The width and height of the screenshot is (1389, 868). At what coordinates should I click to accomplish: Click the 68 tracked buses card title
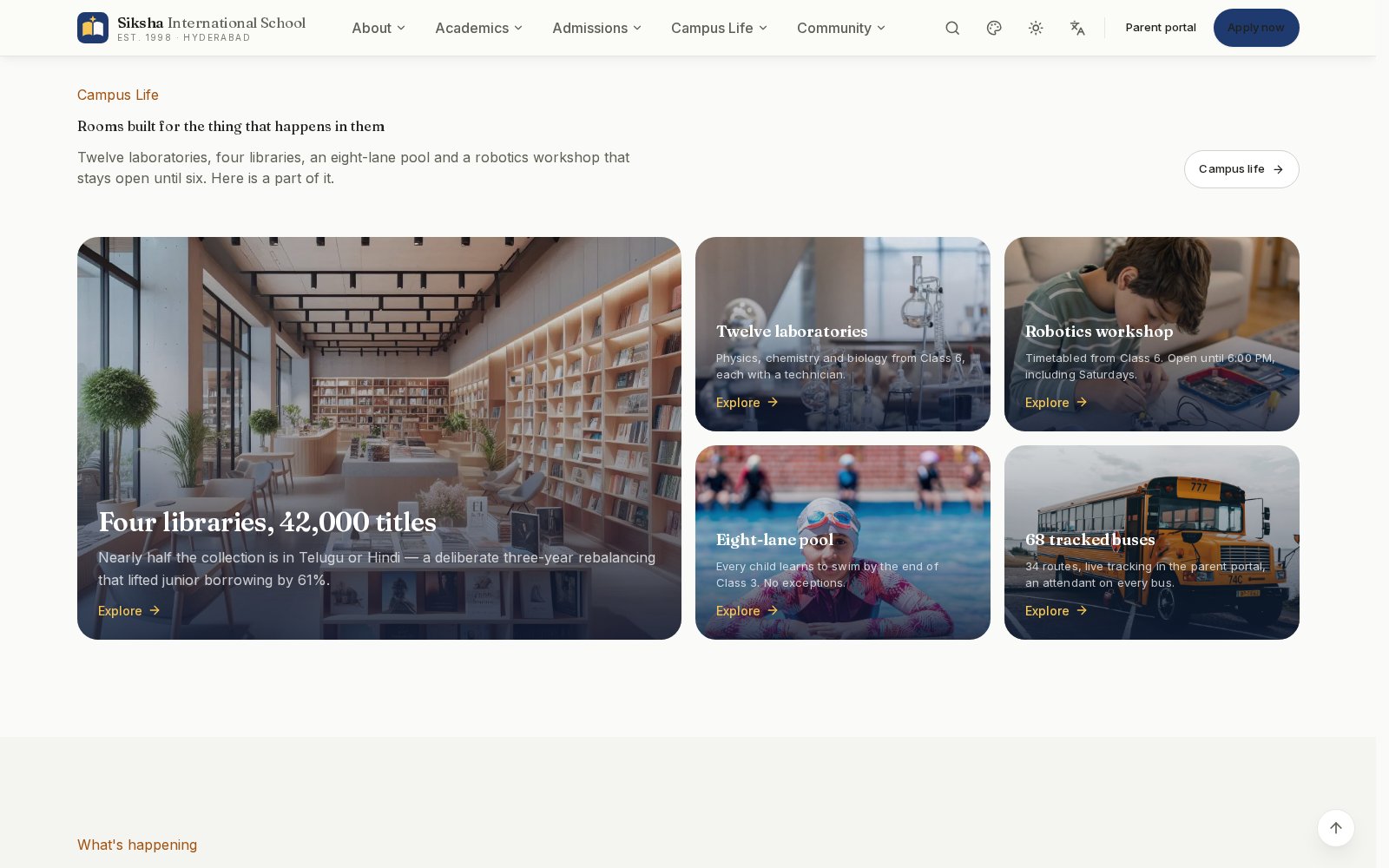1090,540
